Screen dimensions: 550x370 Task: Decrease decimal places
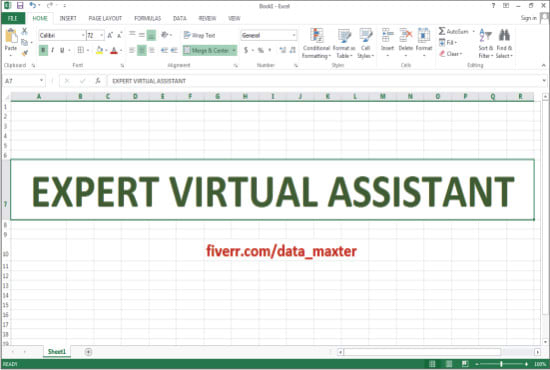pos(293,50)
